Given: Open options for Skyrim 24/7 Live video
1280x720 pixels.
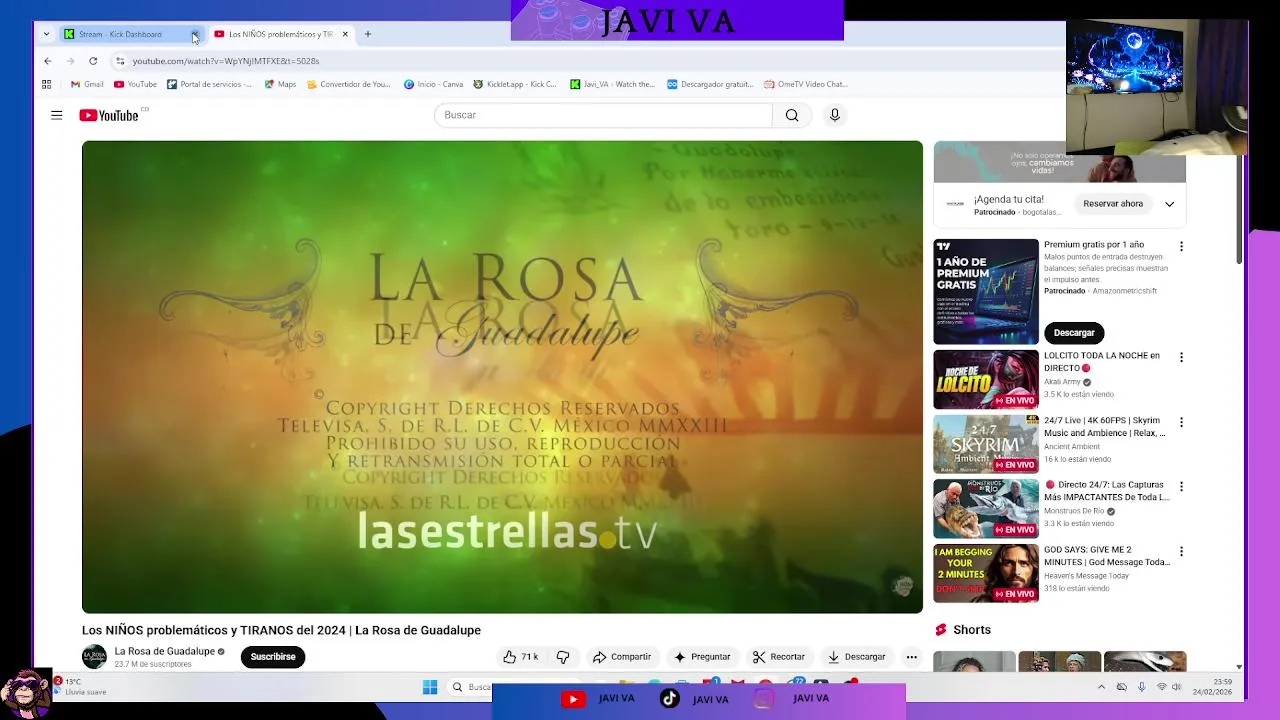Looking at the screenshot, I should pyautogui.click(x=1181, y=422).
